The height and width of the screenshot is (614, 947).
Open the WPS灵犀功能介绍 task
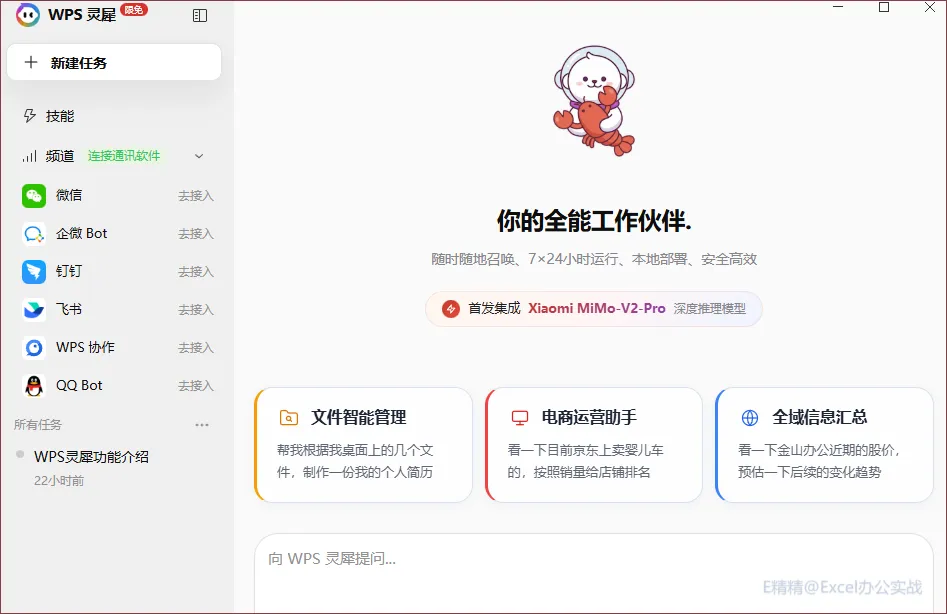tap(91, 456)
